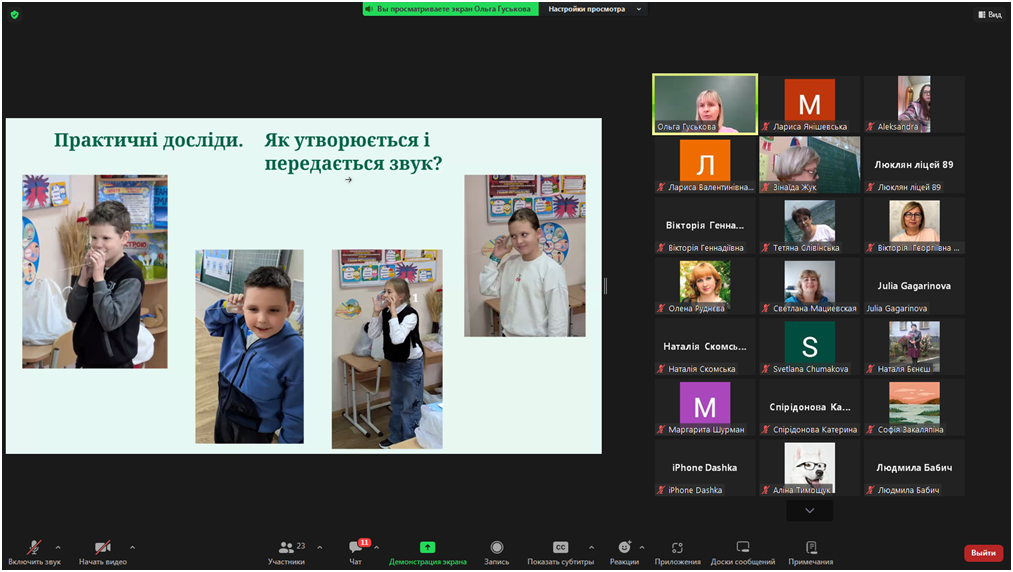Image resolution: width=1013 pixels, height=572 pixels.
Task: Toggle microphone with Включить звук
Action: pyautogui.click(x=34, y=548)
